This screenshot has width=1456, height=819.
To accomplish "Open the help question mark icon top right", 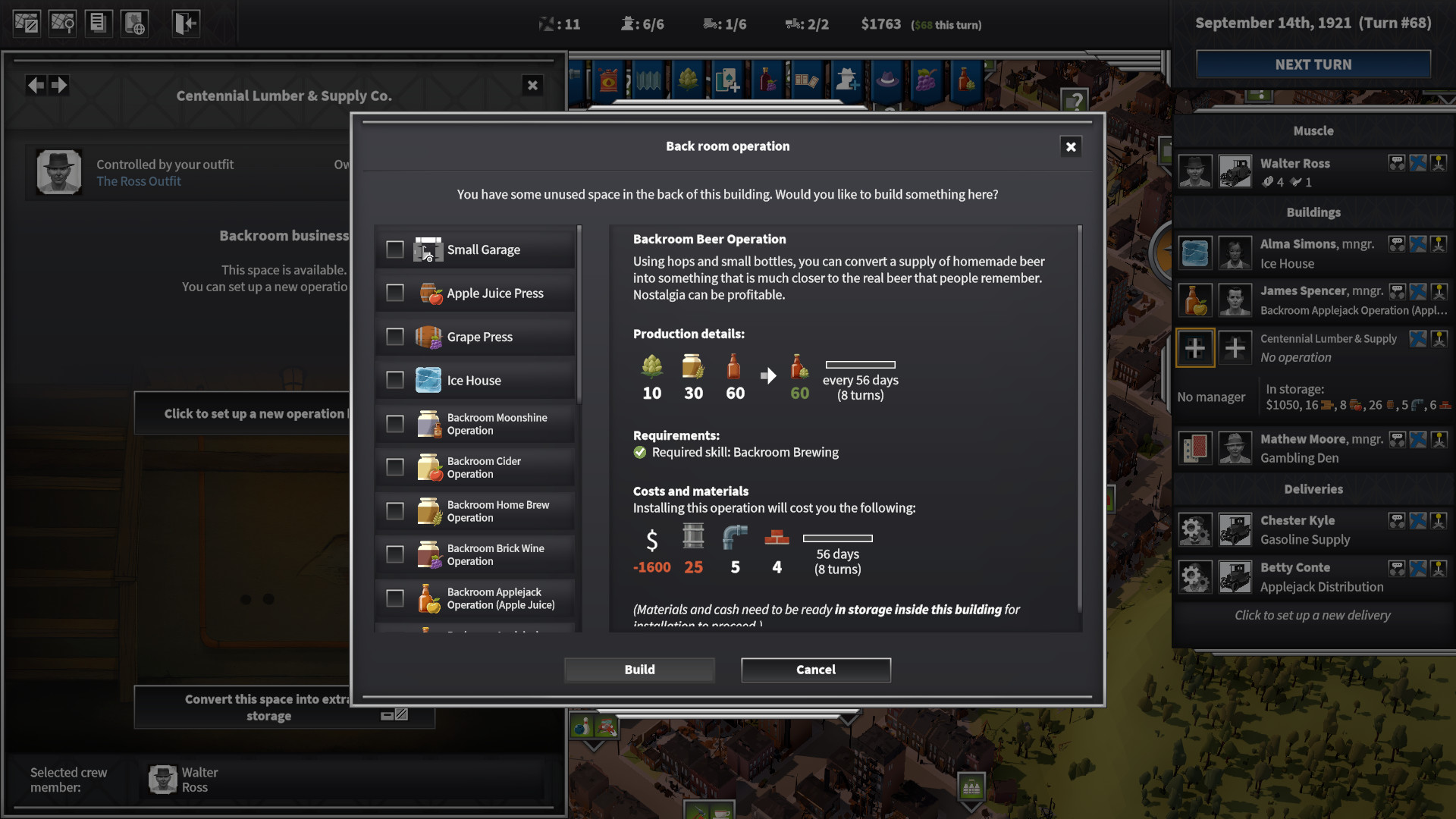I will [x=1075, y=99].
